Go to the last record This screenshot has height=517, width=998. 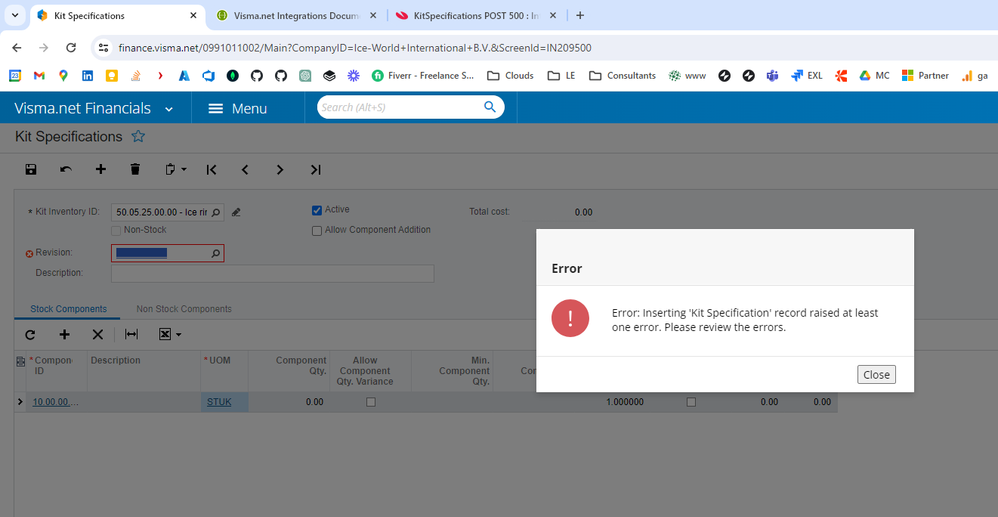(x=315, y=169)
